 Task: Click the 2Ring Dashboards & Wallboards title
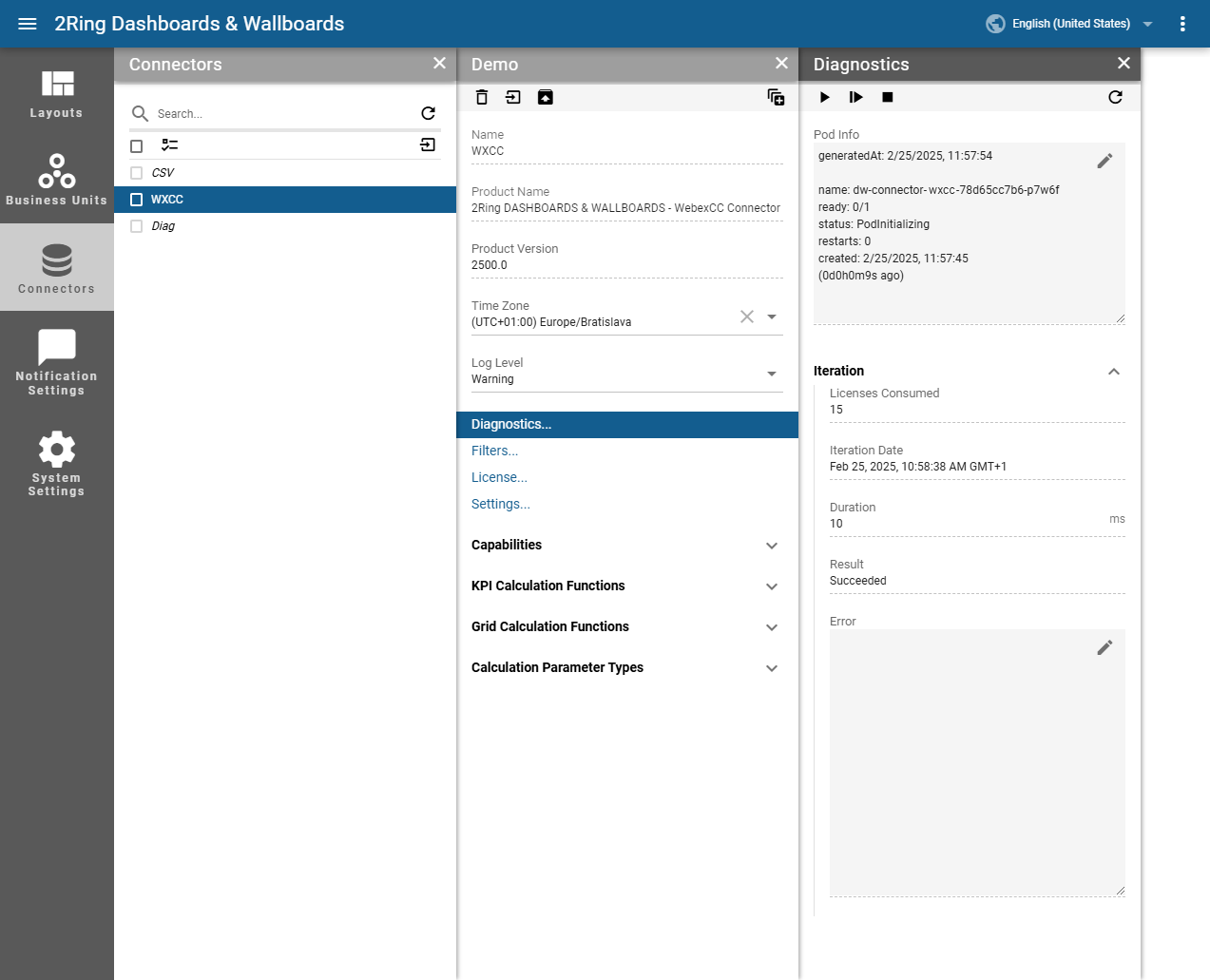(x=200, y=24)
